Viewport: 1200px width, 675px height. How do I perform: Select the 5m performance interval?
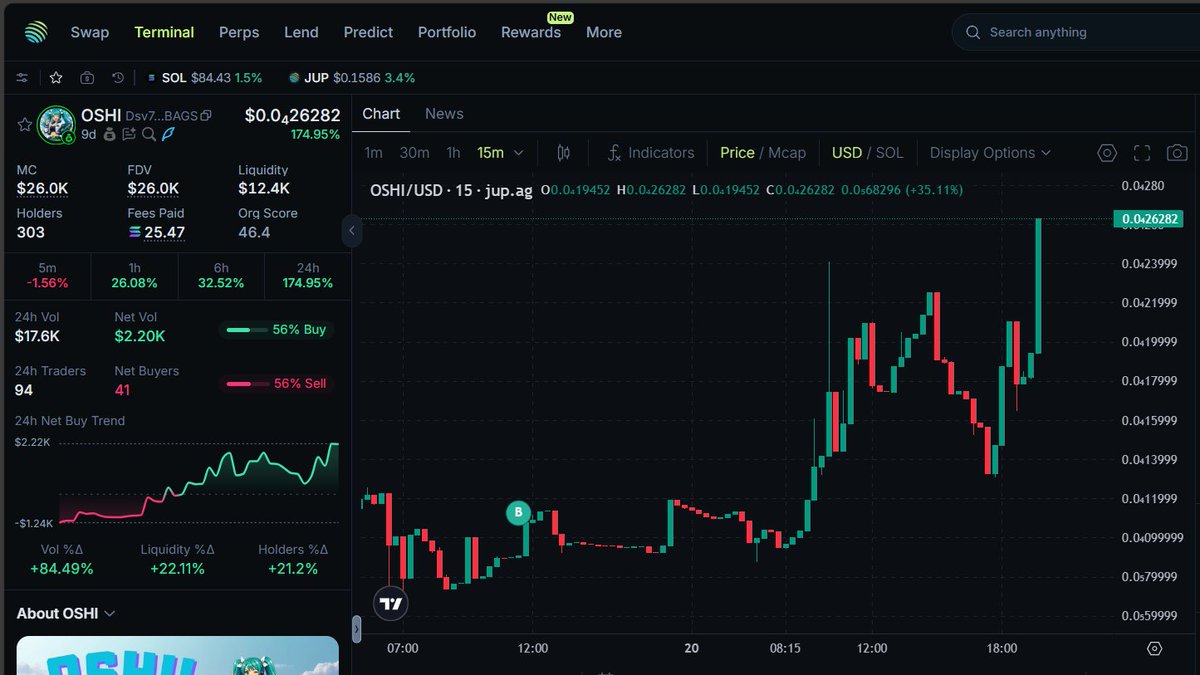point(47,275)
